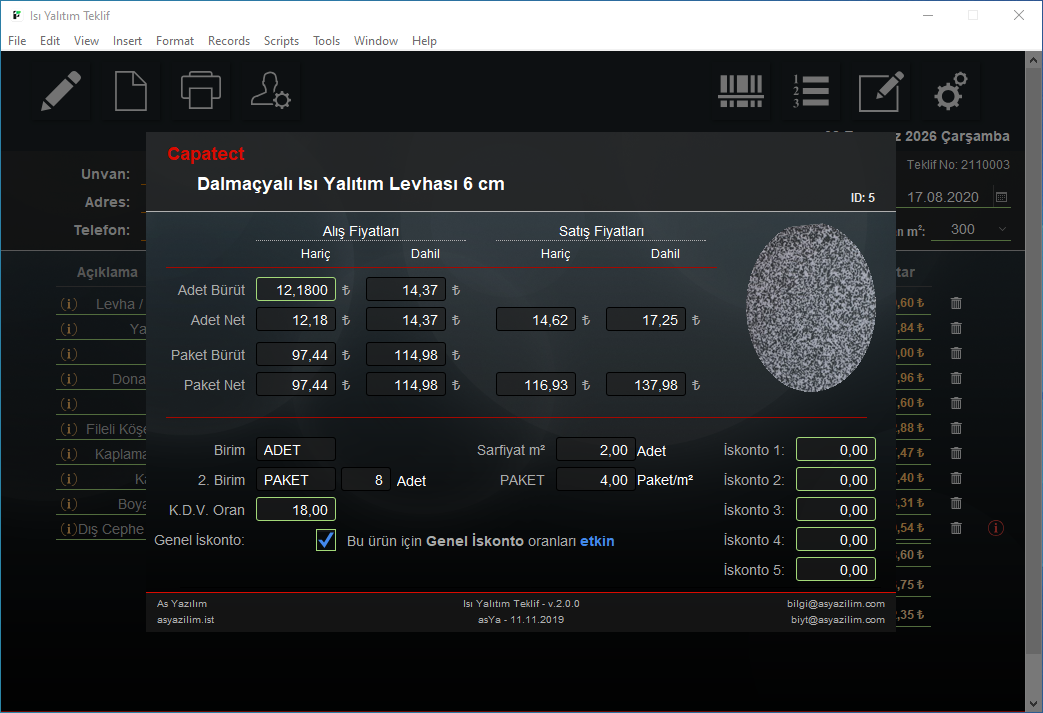Click info icon on Kaplama row
The width and height of the screenshot is (1043, 713).
[69, 454]
